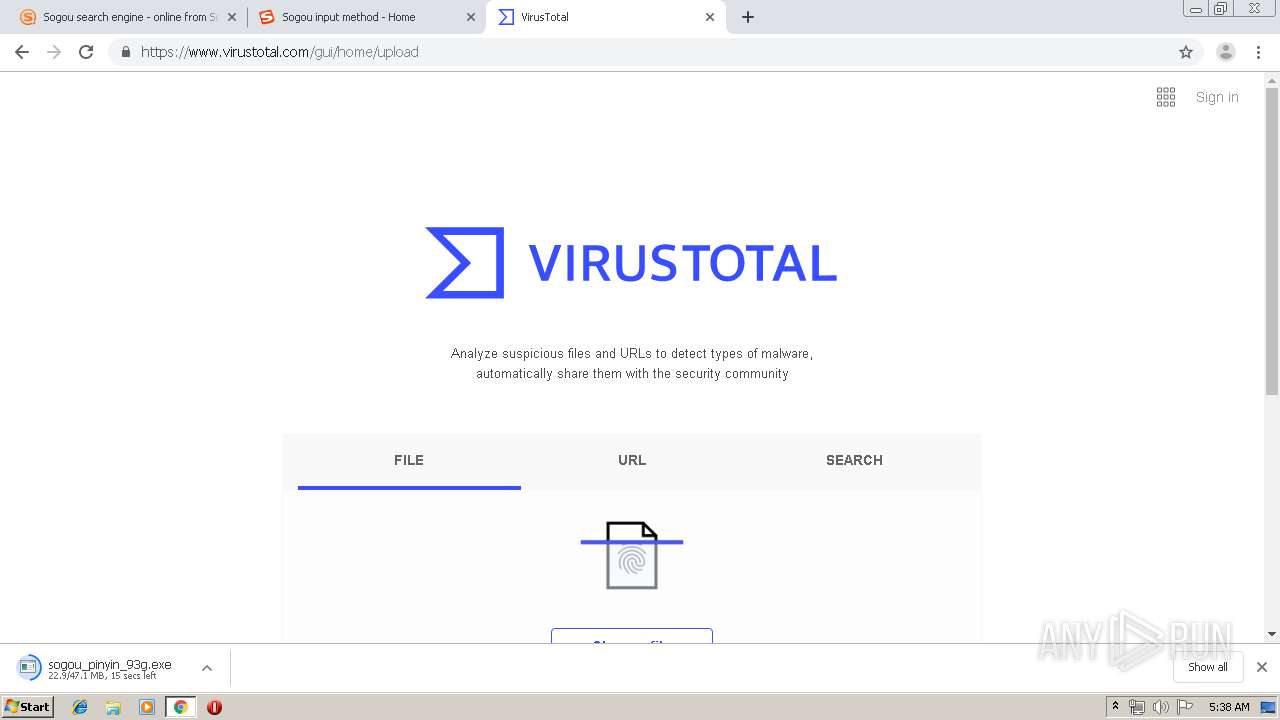Close the VirusTotal tab
This screenshot has width=1280, height=720.
point(710,17)
